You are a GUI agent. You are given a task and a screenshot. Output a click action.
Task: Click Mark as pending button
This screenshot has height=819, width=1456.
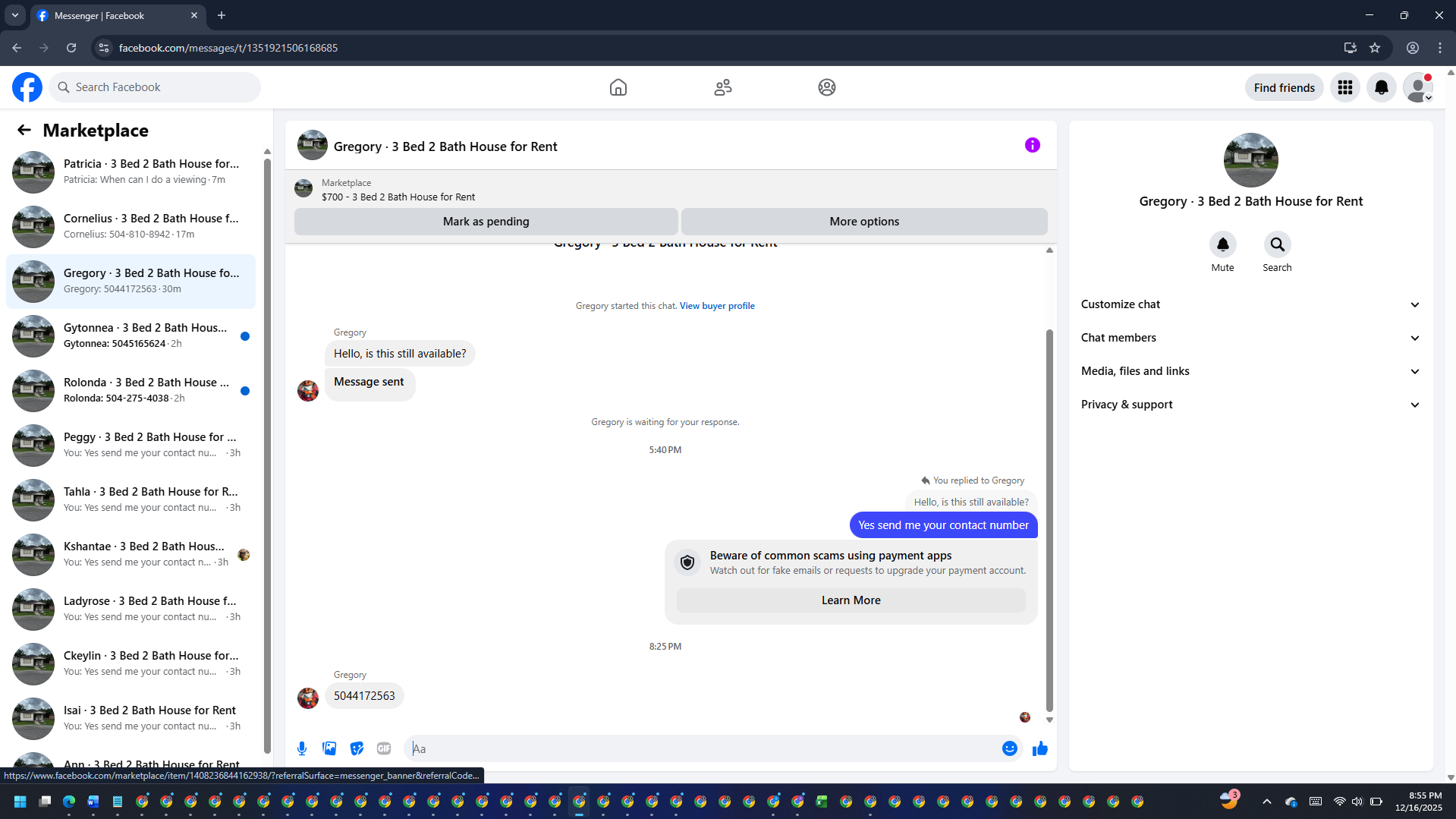(486, 222)
